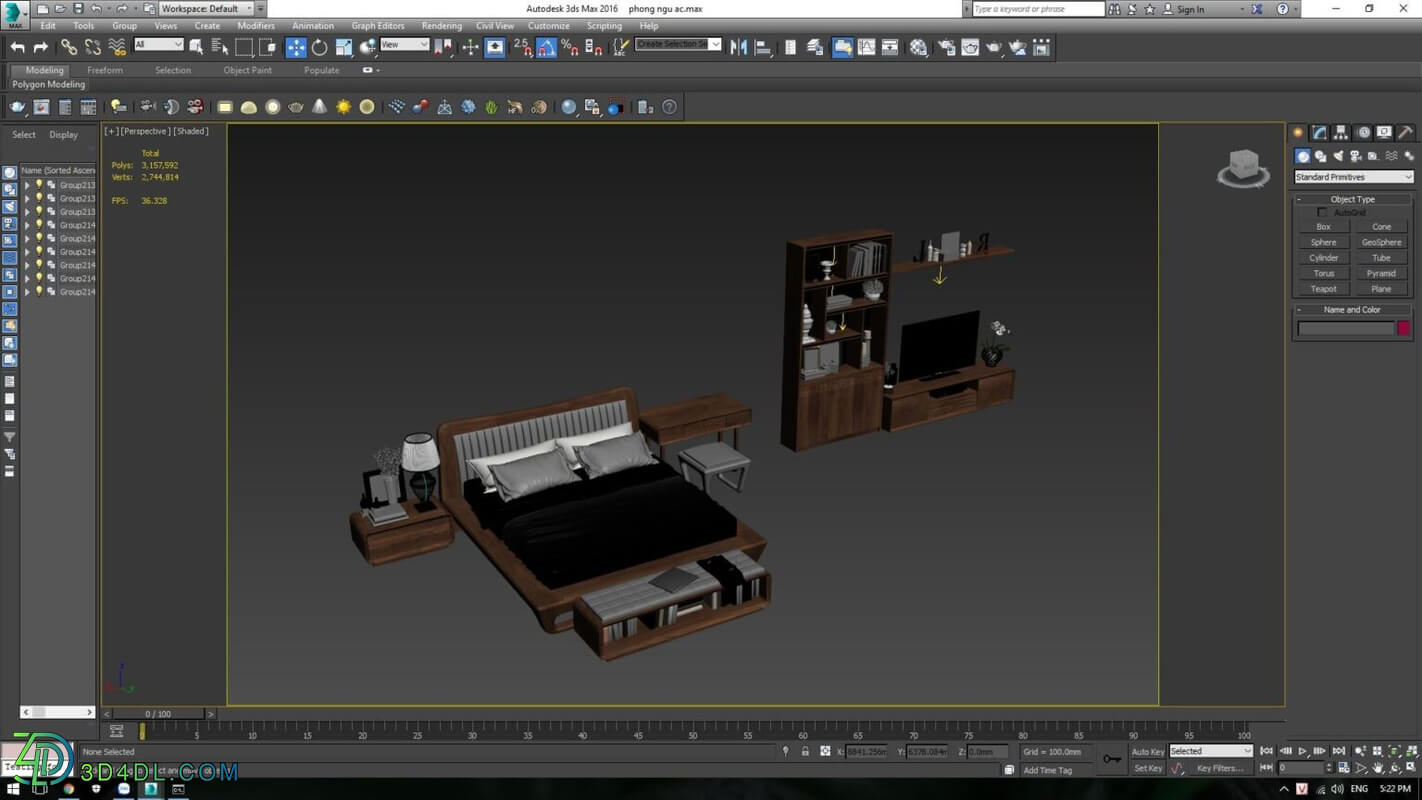Open the Rendering menu
The image size is (1422, 800).
(x=441, y=26)
